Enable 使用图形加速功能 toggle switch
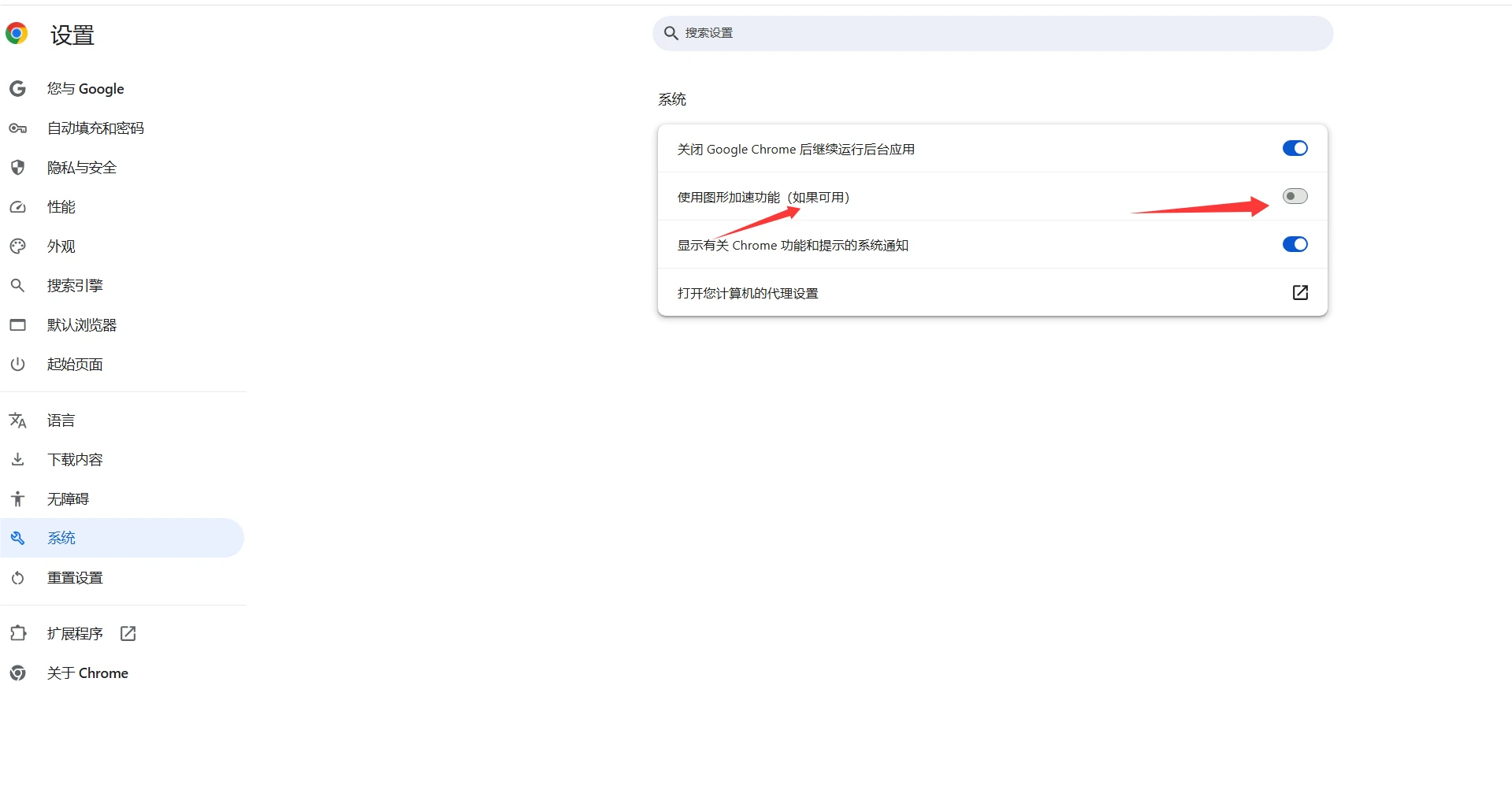The width and height of the screenshot is (1512, 793). [1295, 197]
